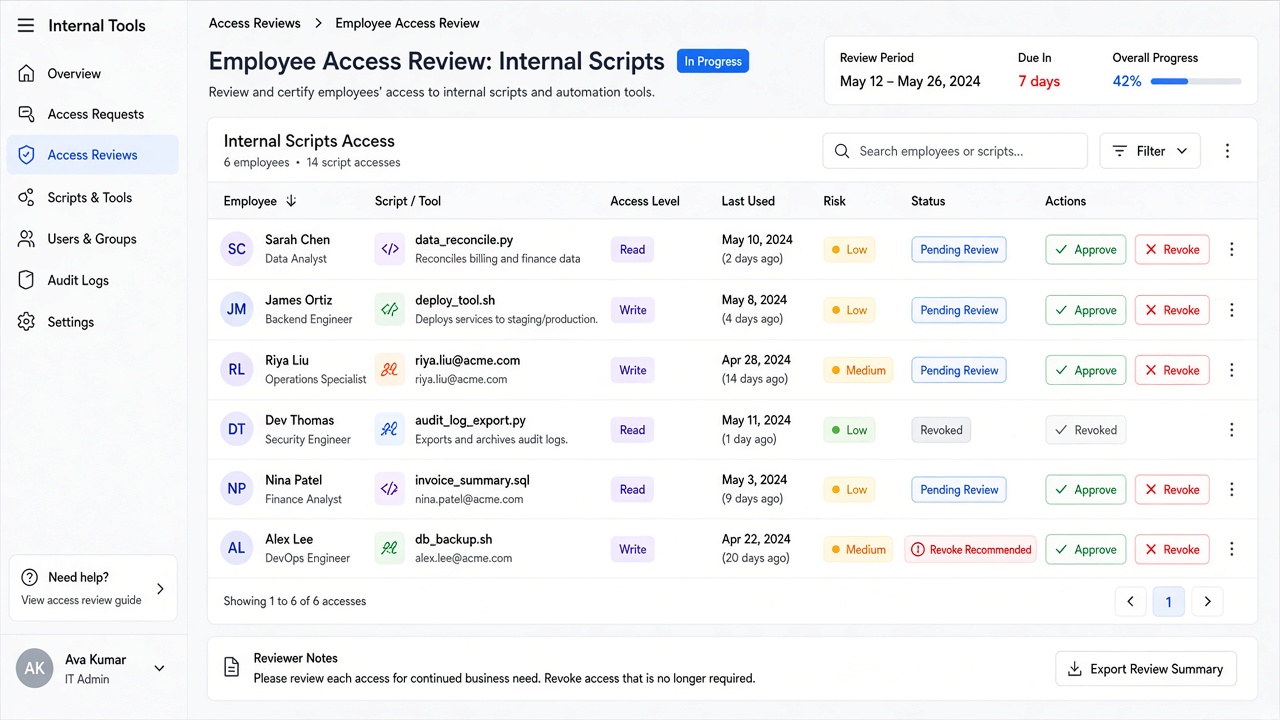Revoke James Ortiz's deploy_tool.sh access
The image size is (1280, 720).
tap(1172, 310)
